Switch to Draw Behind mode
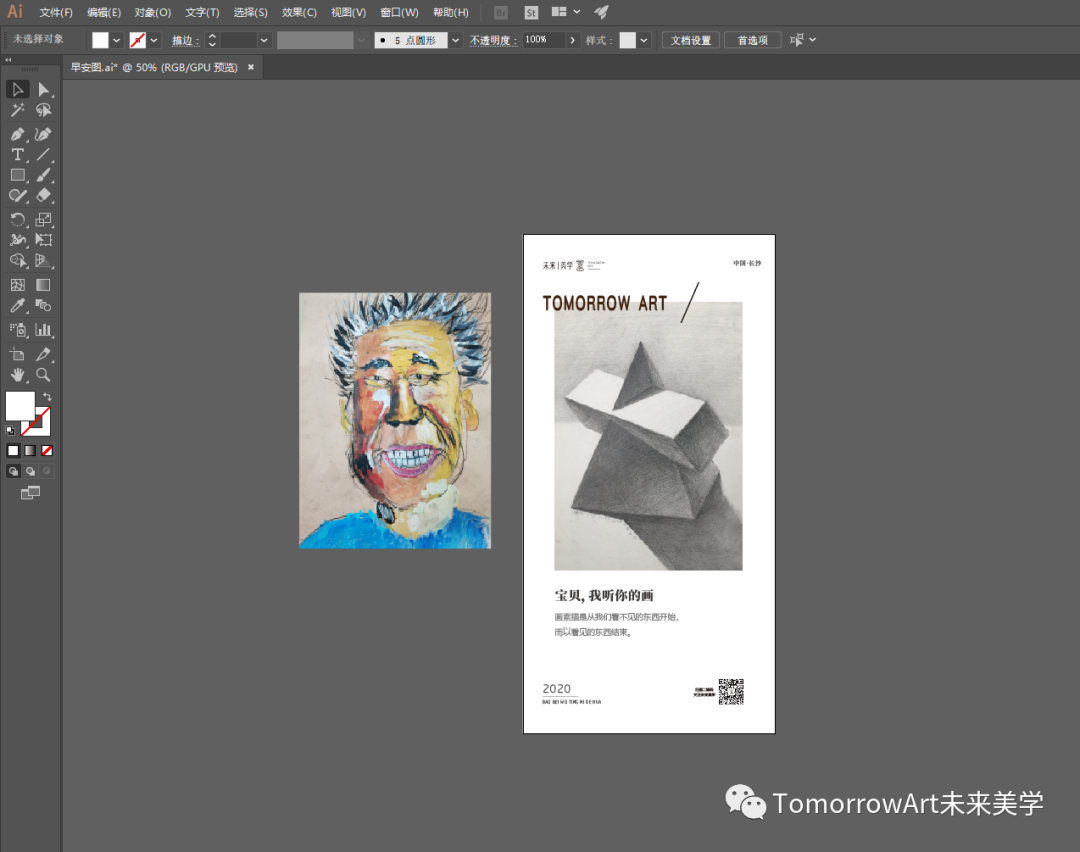Viewport: 1080px width, 852px height. (30, 471)
